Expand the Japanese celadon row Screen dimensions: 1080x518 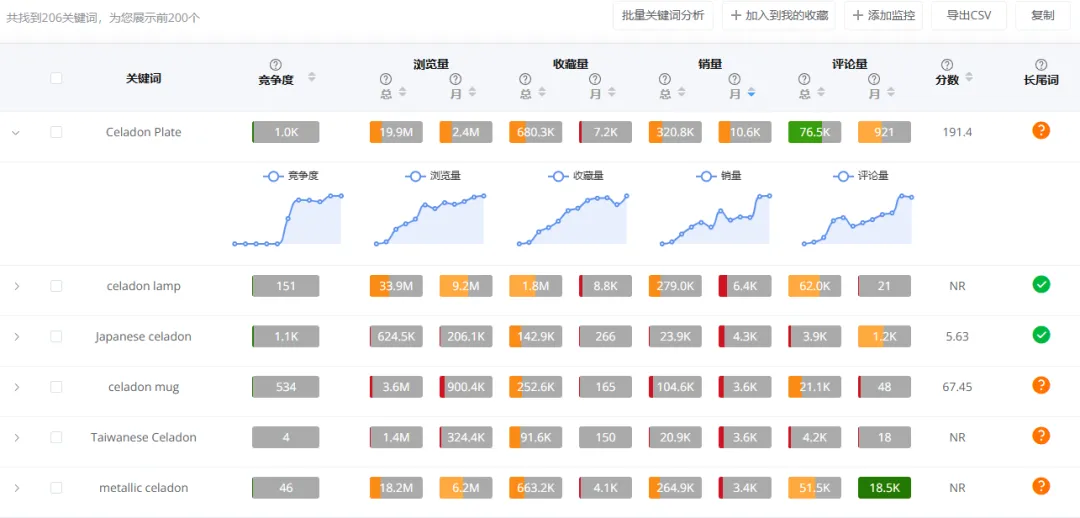coord(16,336)
